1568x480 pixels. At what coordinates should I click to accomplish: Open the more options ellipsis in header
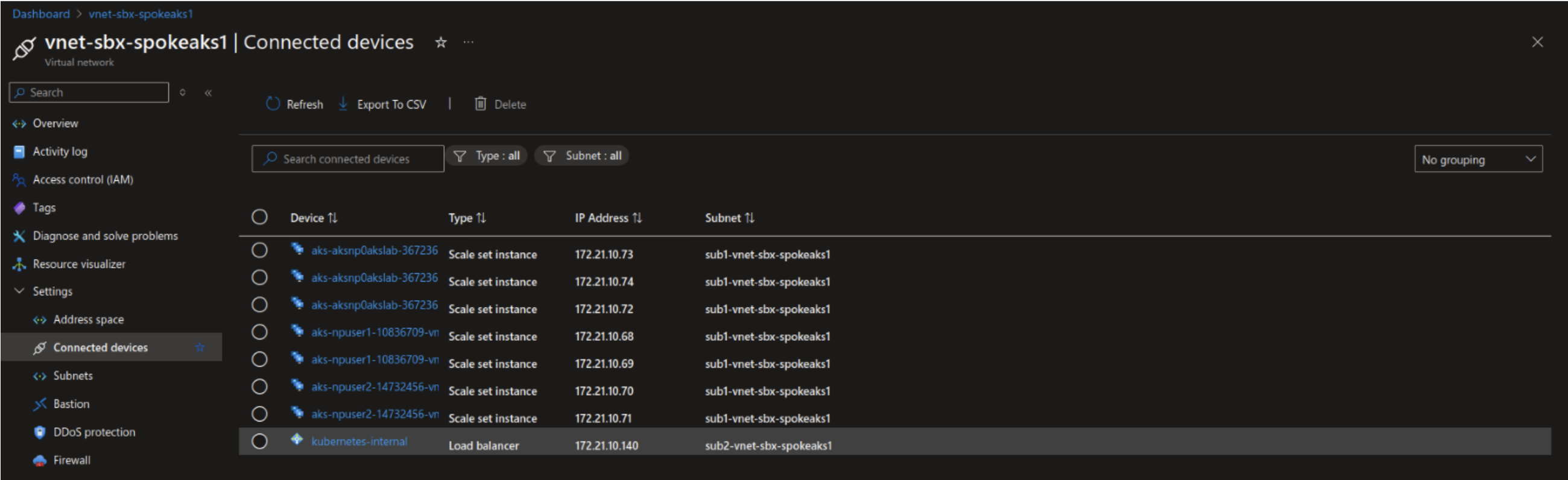468,43
